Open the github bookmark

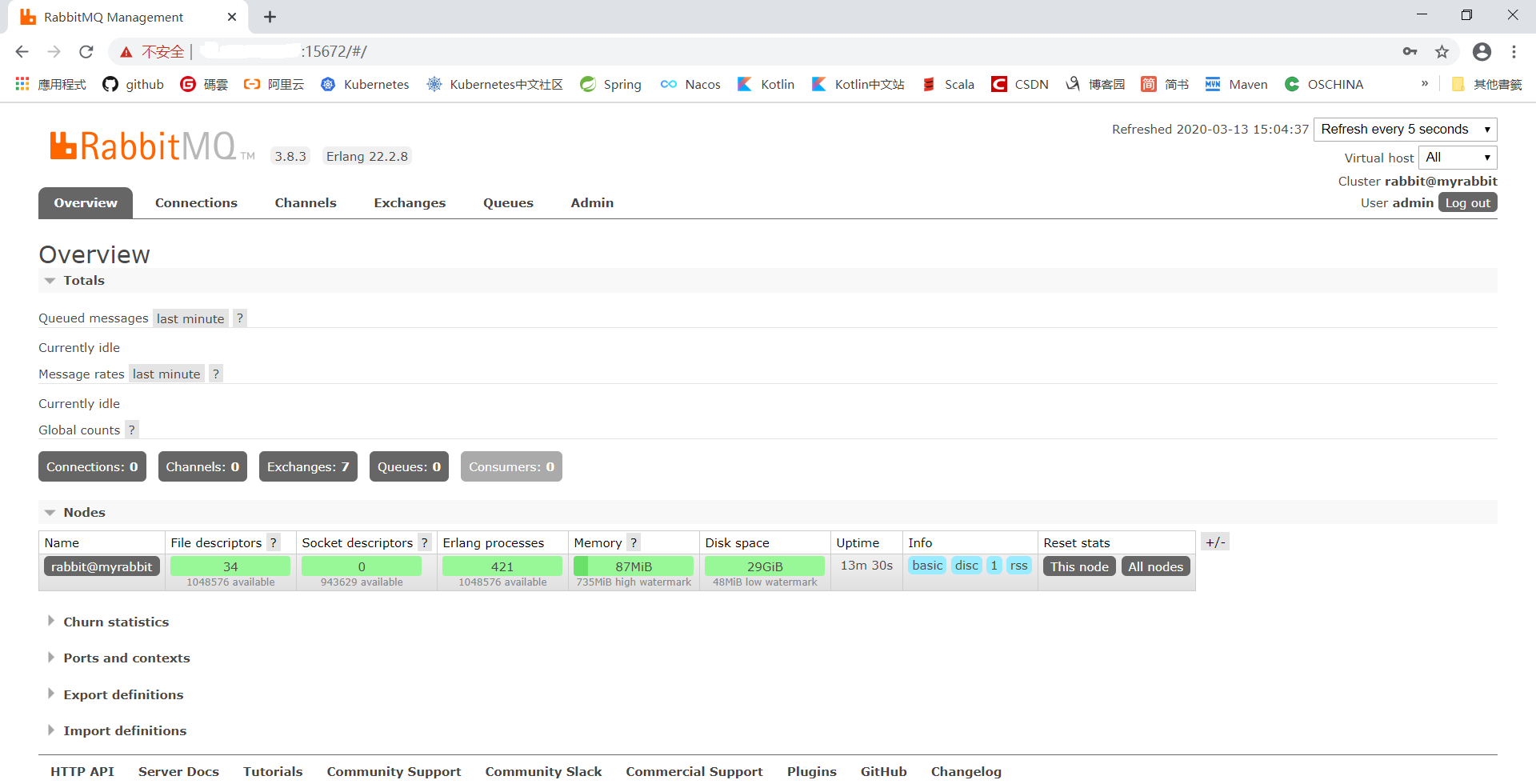pyautogui.click(x=133, y=84)
